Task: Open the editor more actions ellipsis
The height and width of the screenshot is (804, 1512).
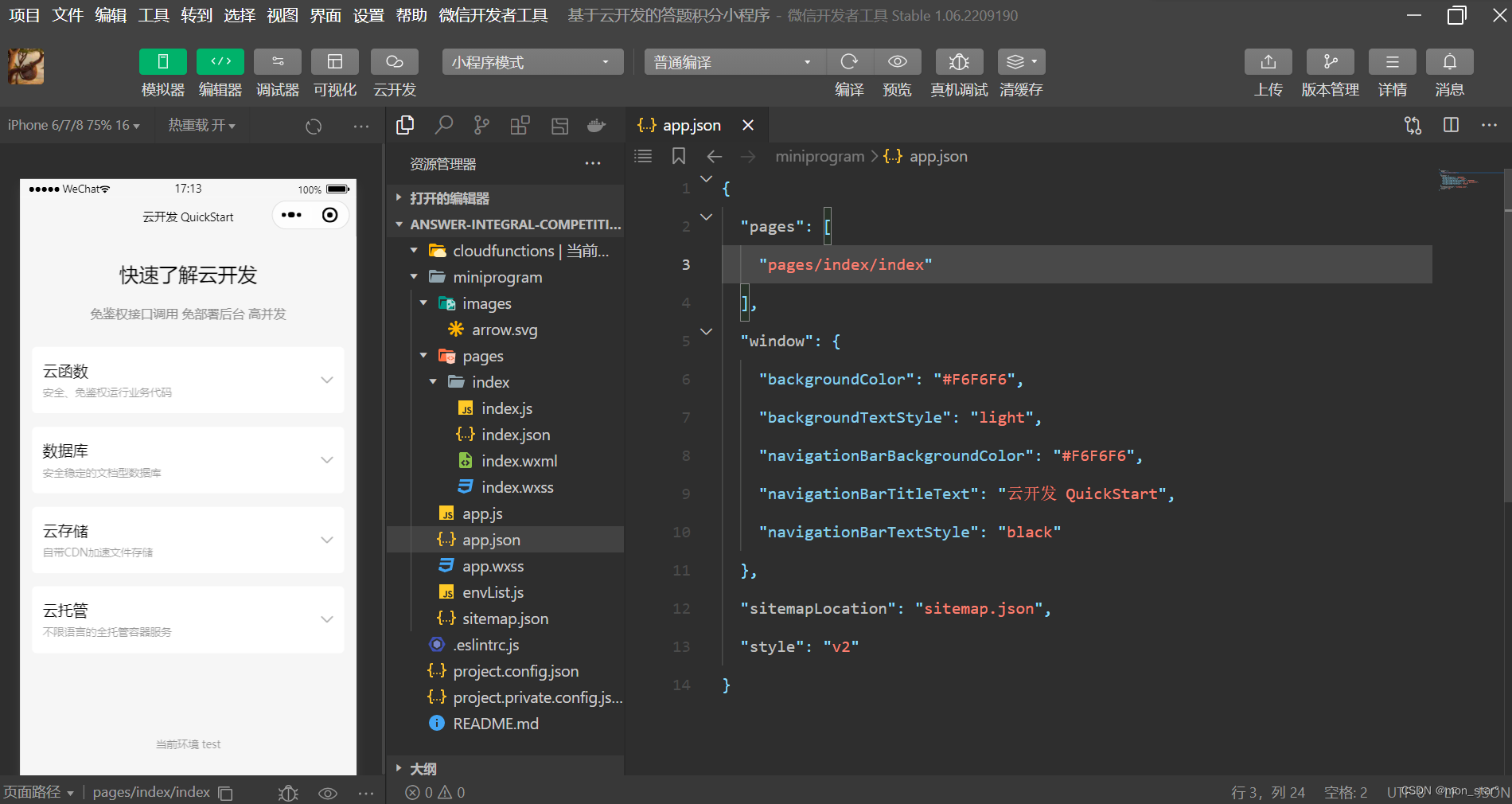Action: [1489, 125]
